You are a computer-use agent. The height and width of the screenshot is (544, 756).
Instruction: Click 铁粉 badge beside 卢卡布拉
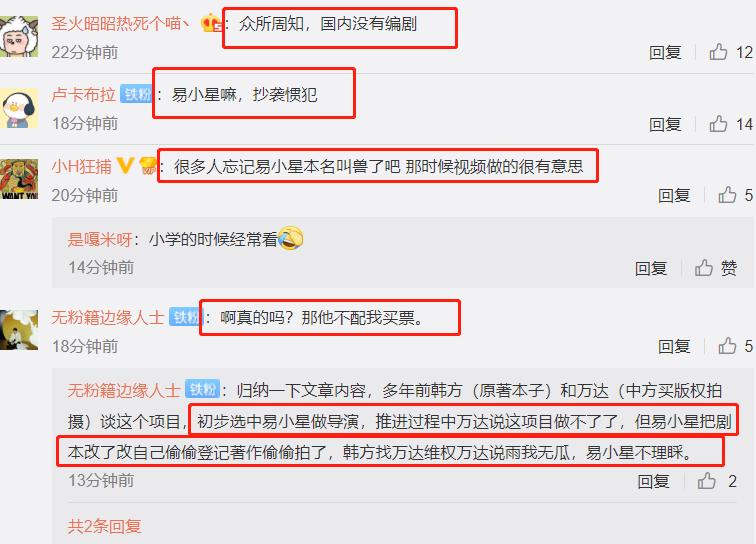pos(136,94)
